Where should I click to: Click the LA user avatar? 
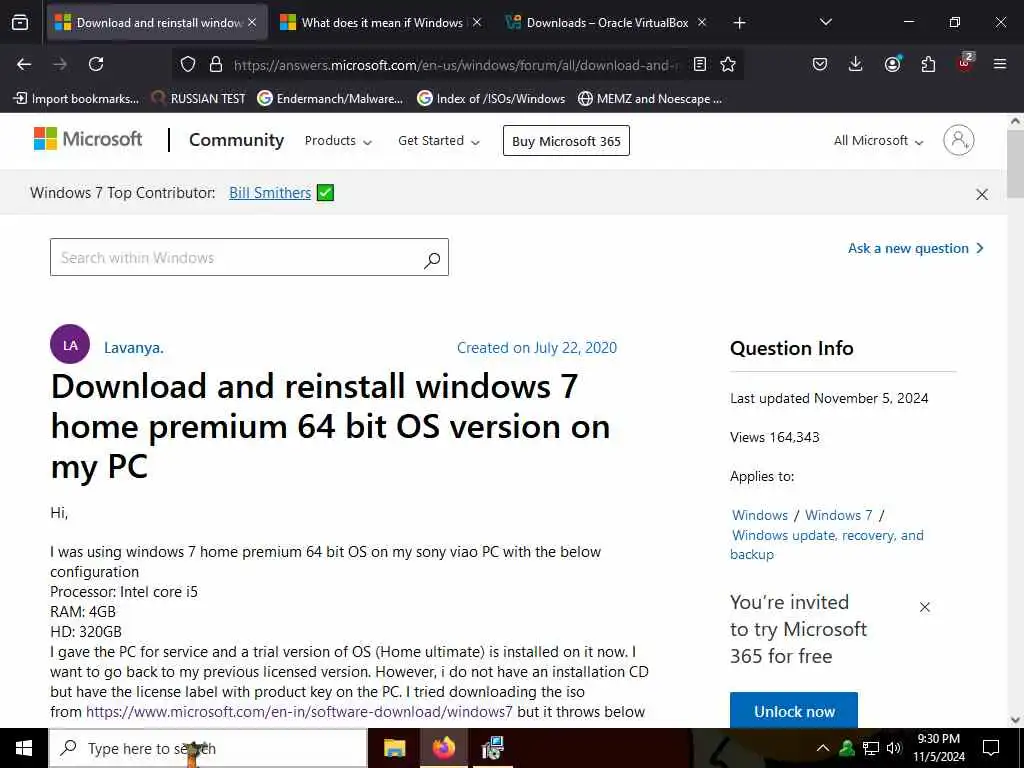tap(70, 344)
